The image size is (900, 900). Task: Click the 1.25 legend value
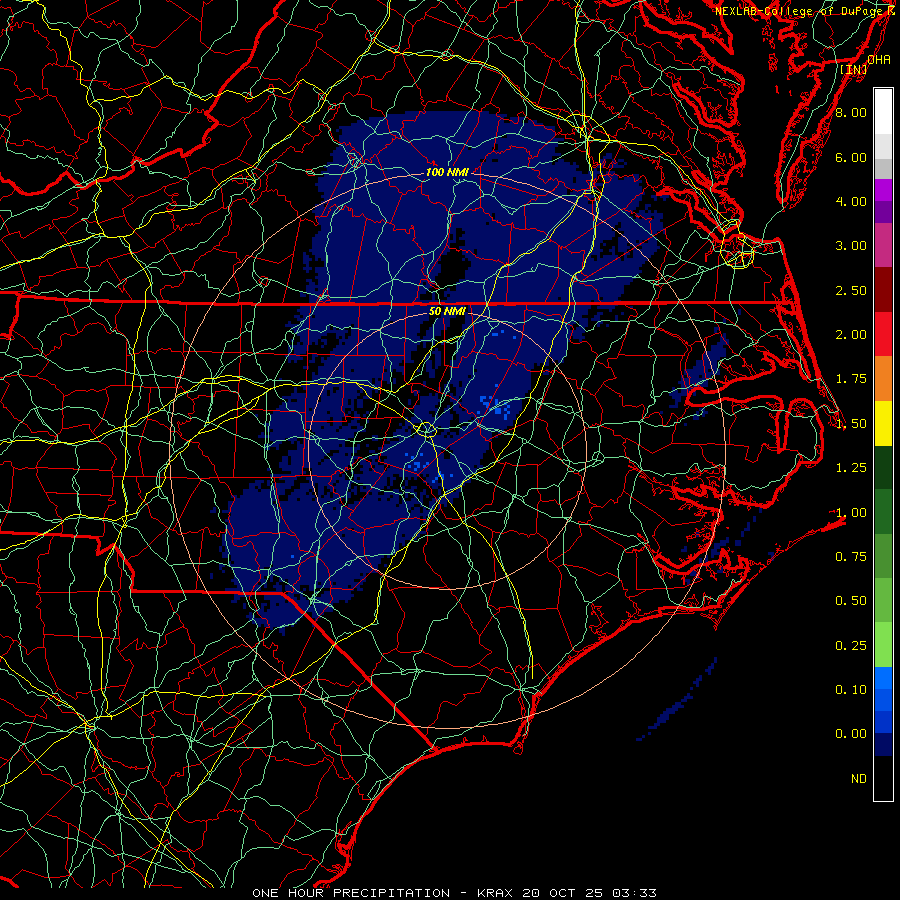click(851, 468)
